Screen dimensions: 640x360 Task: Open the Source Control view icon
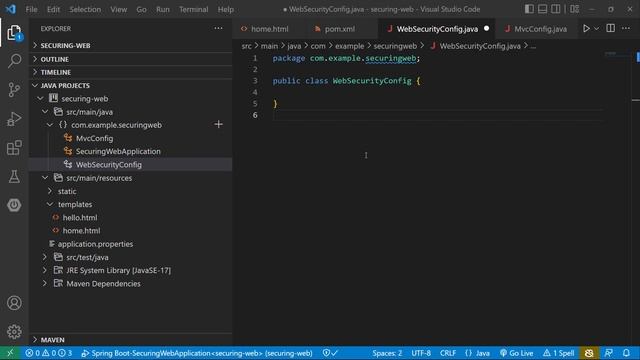14,89
